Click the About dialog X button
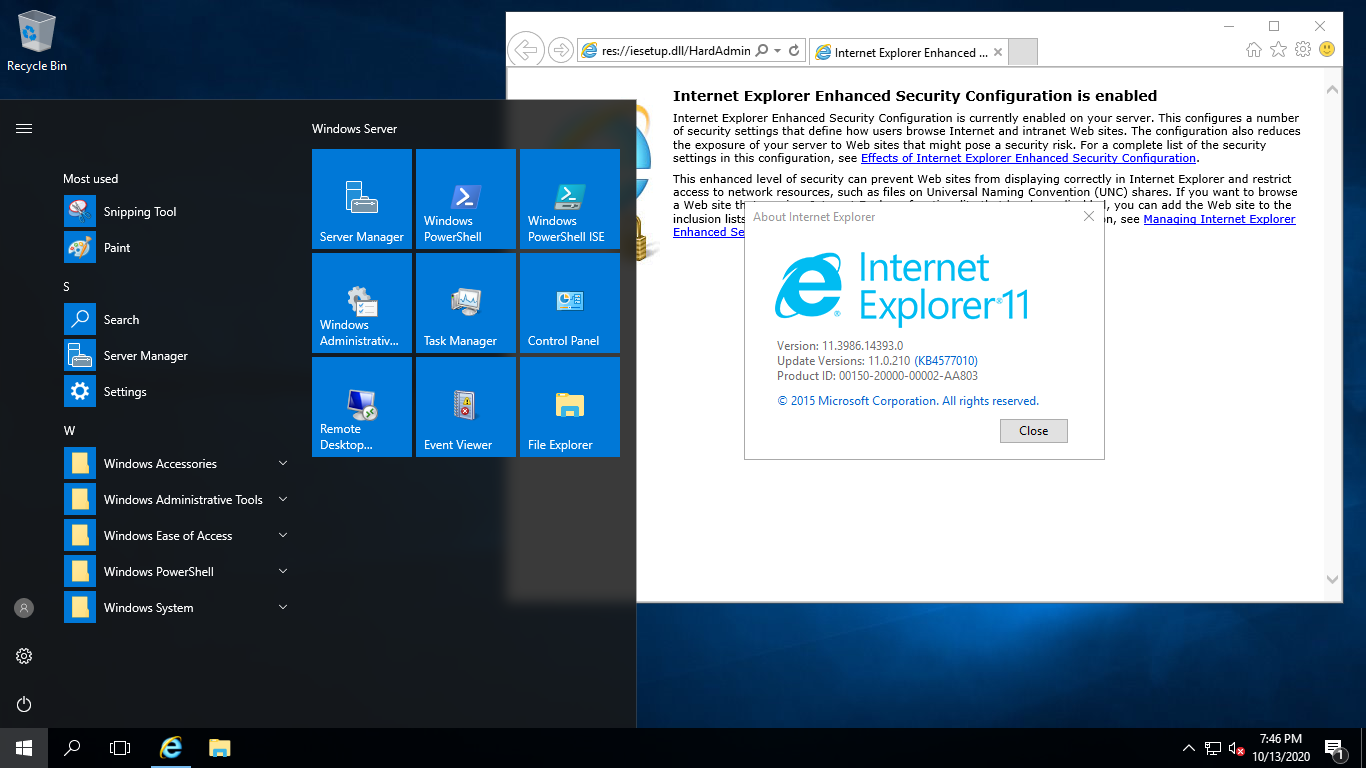Image resolution: width=1366 pixels, height=768 pixels. pos(1089,216)
